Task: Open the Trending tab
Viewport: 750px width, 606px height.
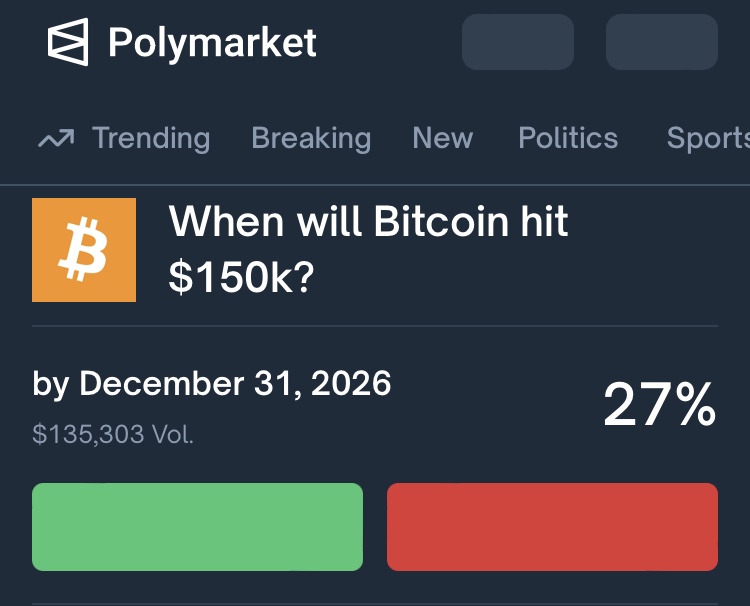Action: click(151, 138)
